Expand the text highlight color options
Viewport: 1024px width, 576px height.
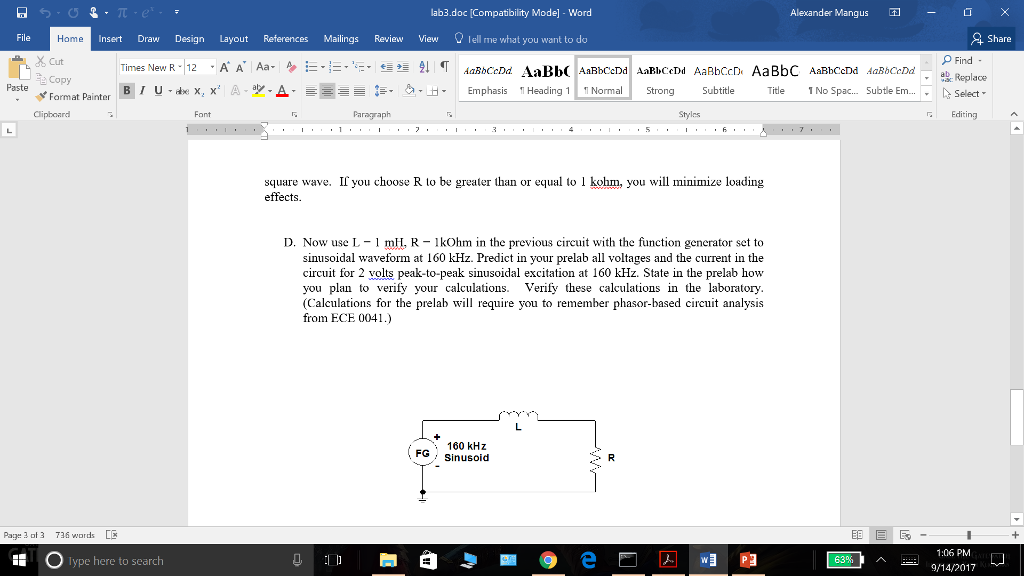pyautogui.click(x=269, y=93)
